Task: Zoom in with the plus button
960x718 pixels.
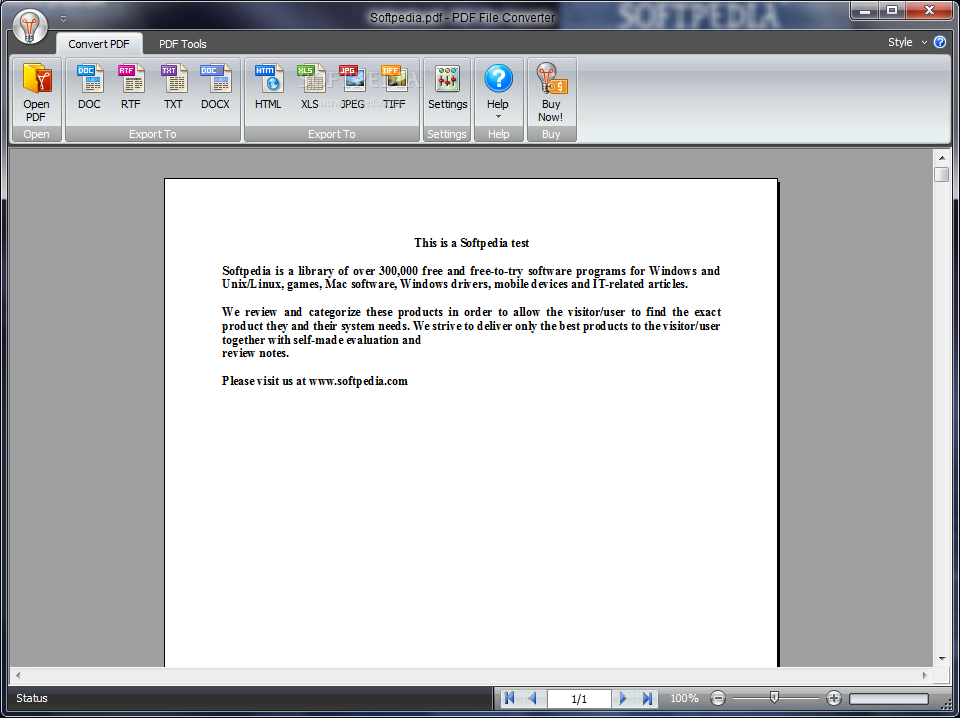Action: click(x=833, y=698)
